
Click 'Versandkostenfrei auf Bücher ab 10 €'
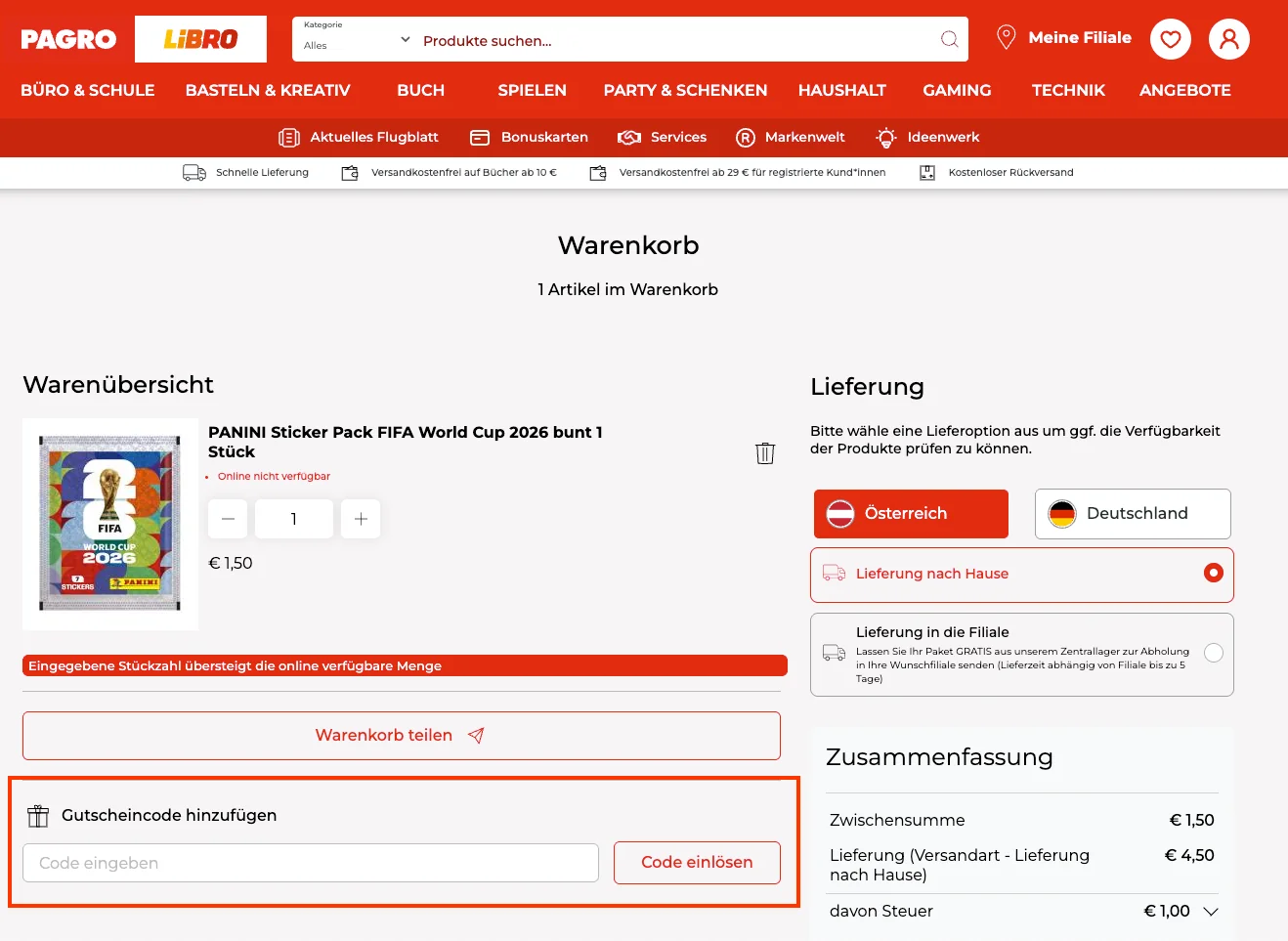(463, 173)
